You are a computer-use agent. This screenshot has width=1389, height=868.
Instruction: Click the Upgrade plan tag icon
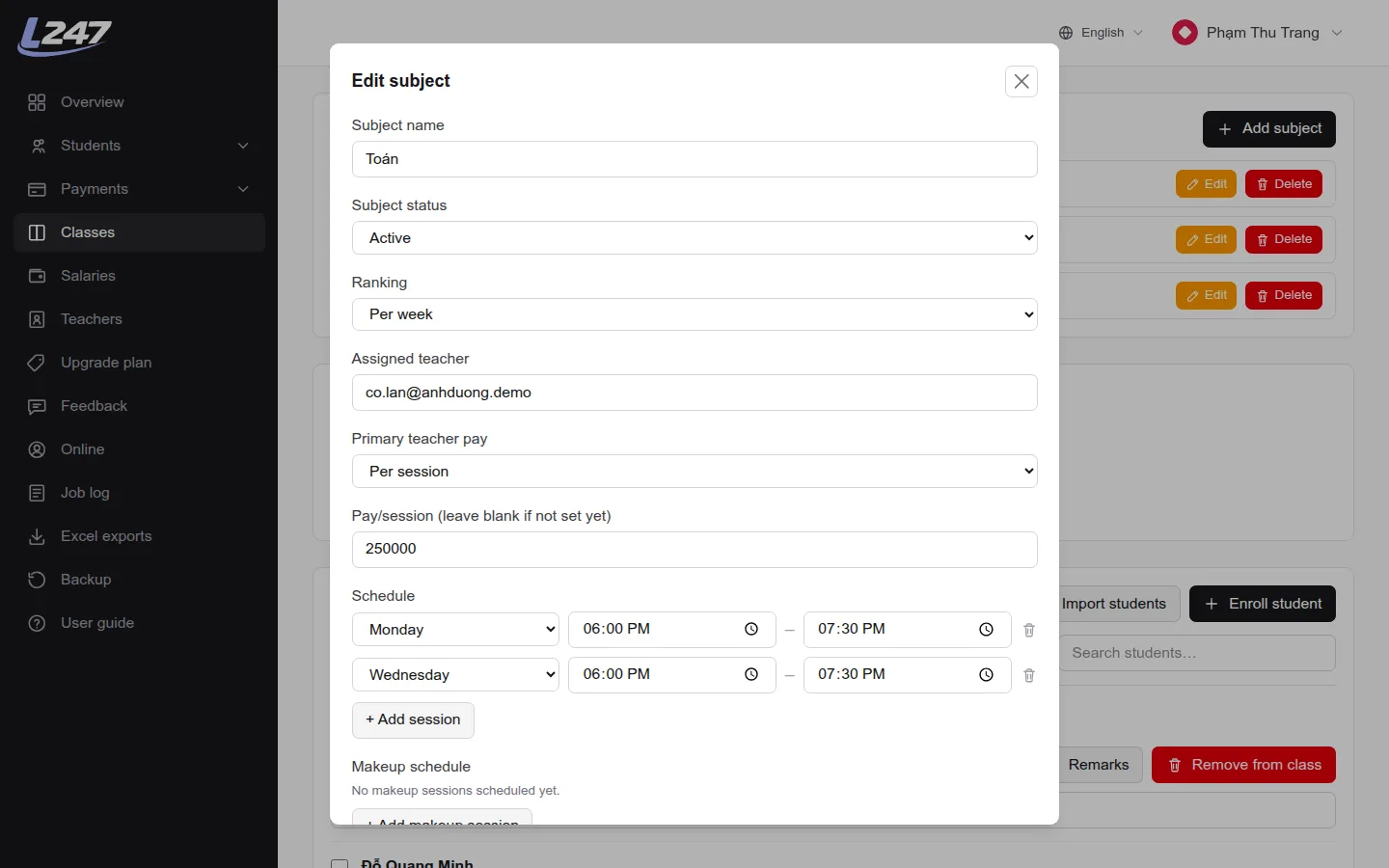(37, 363)
